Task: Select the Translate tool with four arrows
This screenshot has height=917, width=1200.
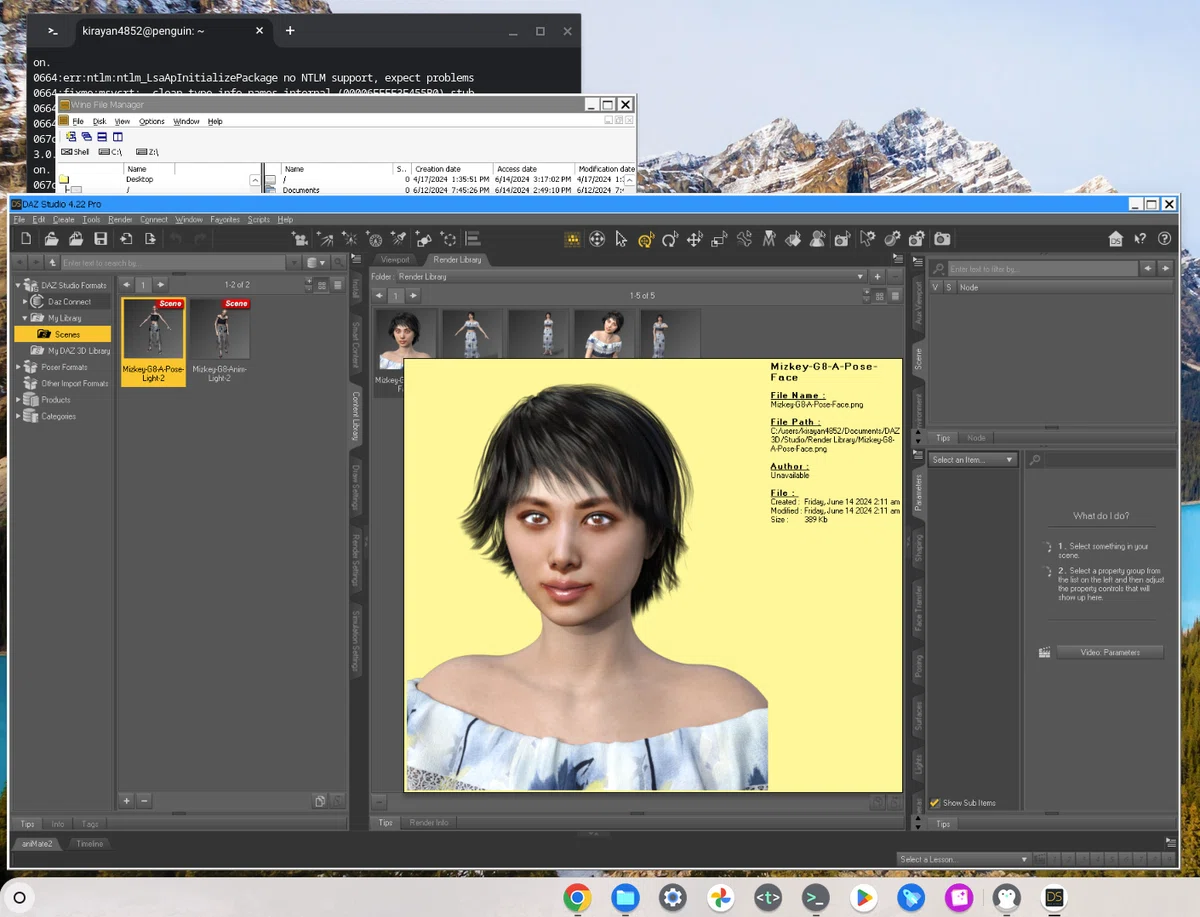Action: point(695,239)
